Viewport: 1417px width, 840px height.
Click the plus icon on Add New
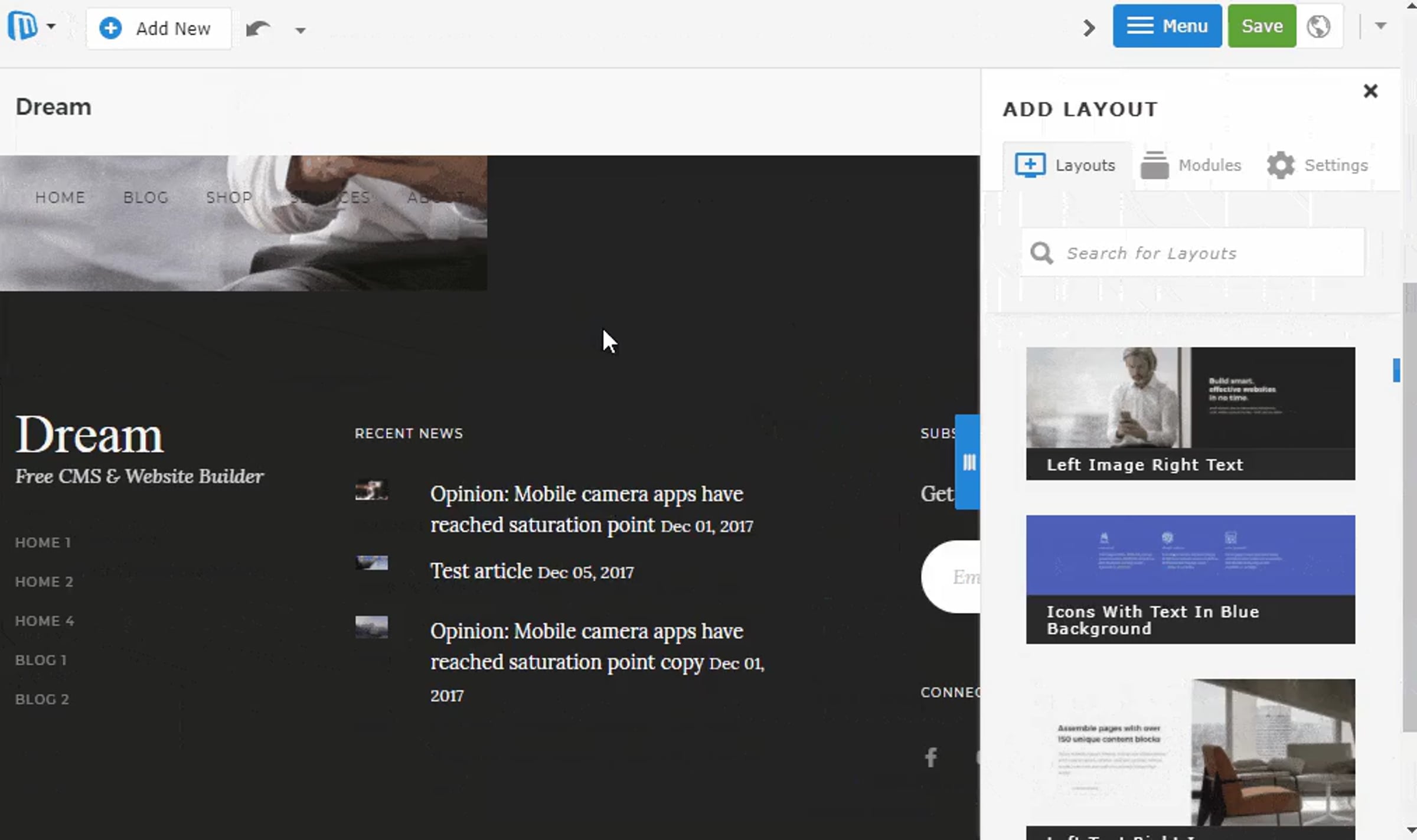(110, 28)
